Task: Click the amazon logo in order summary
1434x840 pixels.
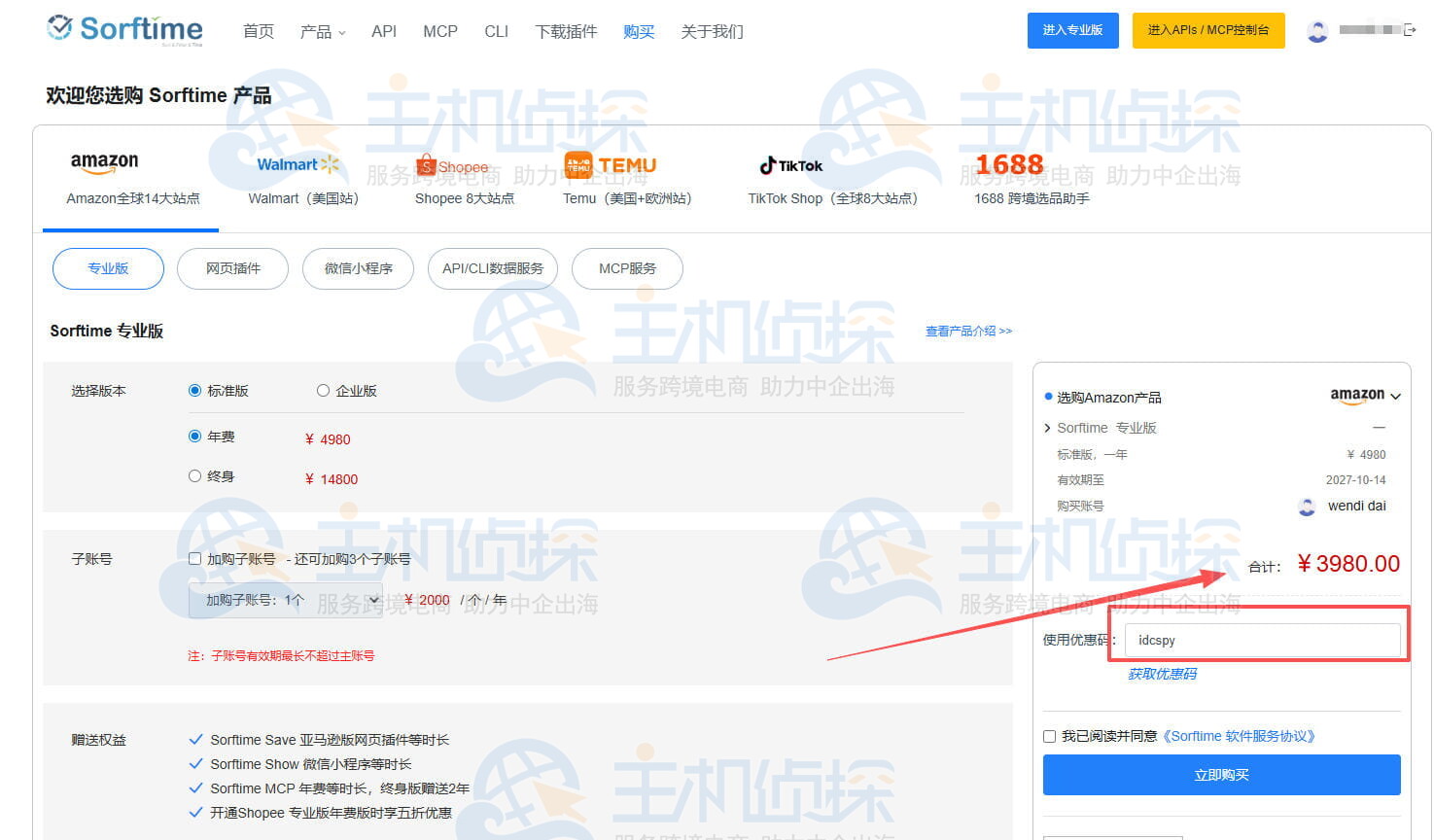Action: click(x=1357, y=396)
